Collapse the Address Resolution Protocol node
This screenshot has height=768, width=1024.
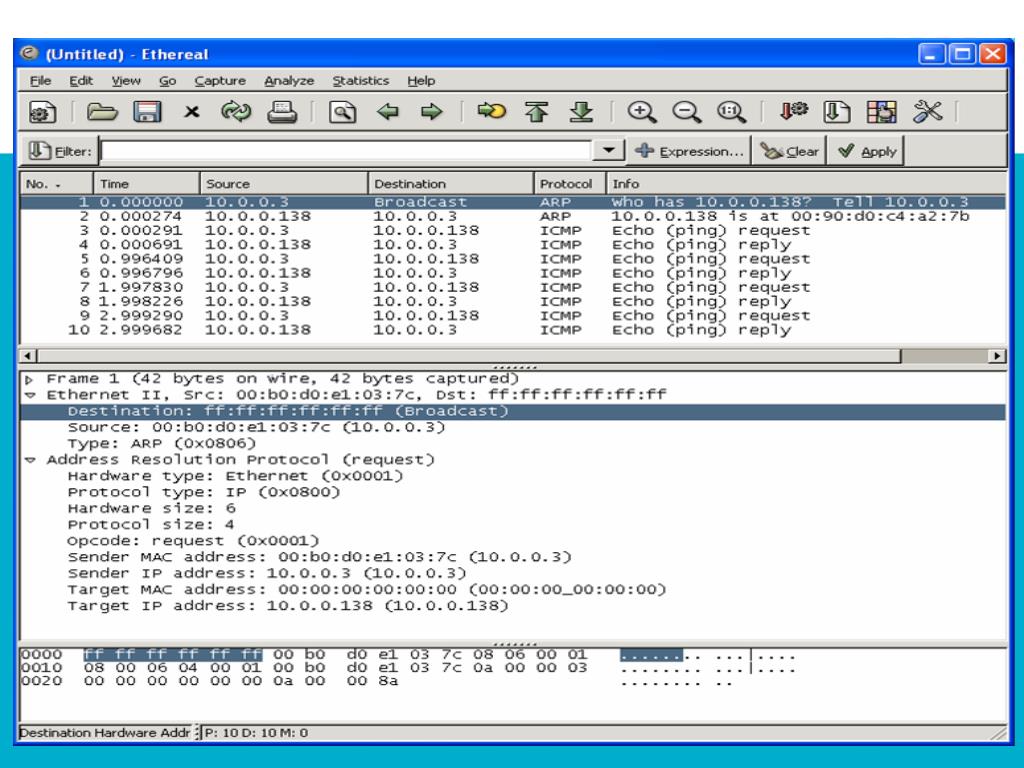(29, 460)
